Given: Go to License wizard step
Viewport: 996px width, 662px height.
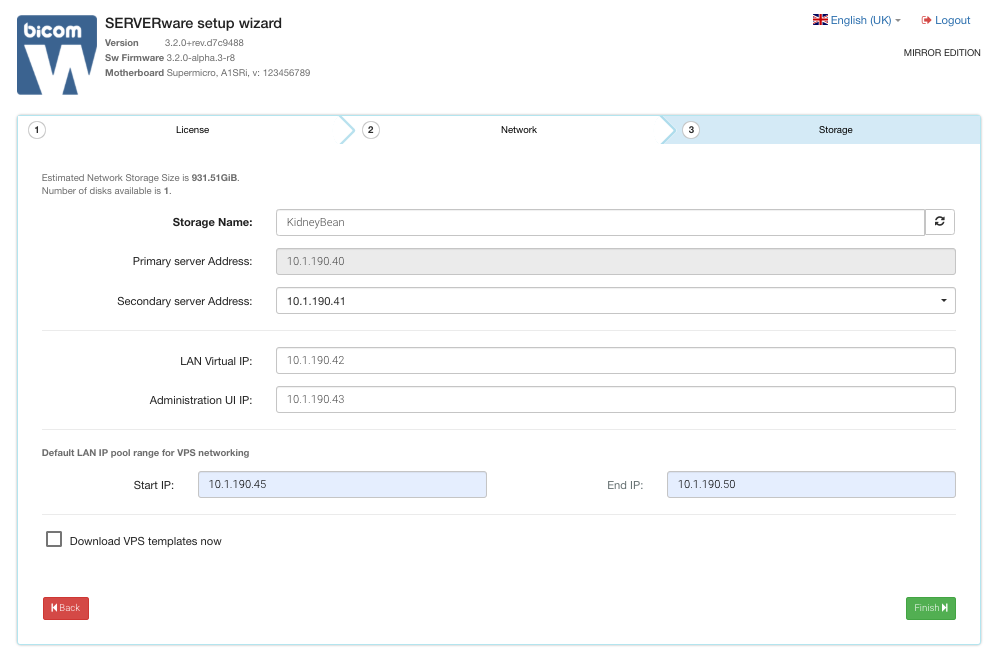Looking at the screenshot, I should (x=192, y=130).
